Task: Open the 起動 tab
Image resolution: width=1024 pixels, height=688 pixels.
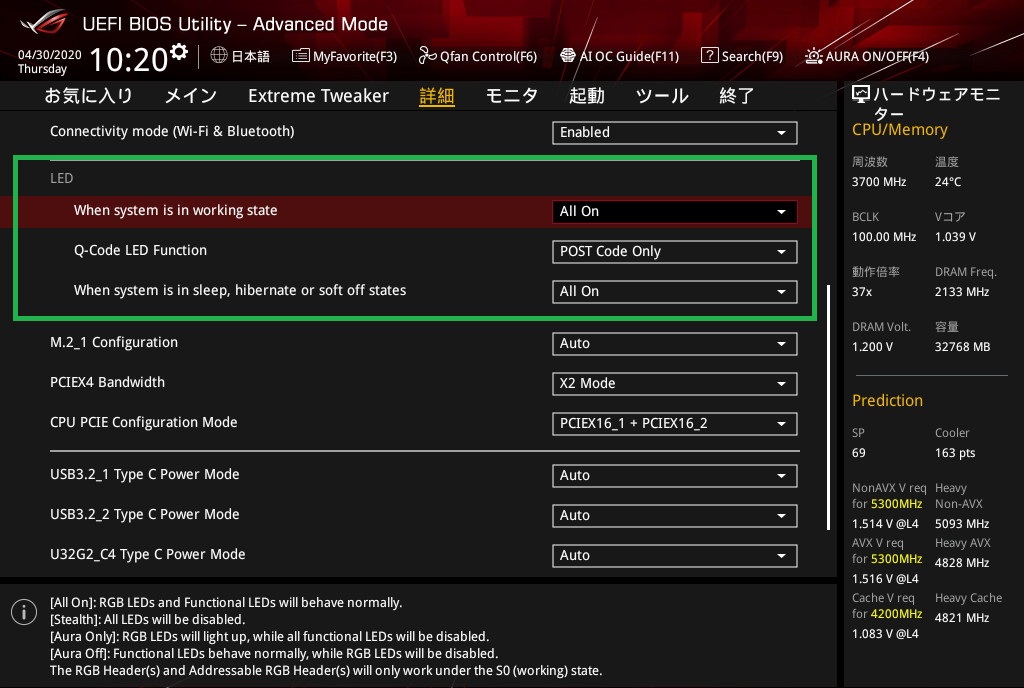Action: click(586, 96)
